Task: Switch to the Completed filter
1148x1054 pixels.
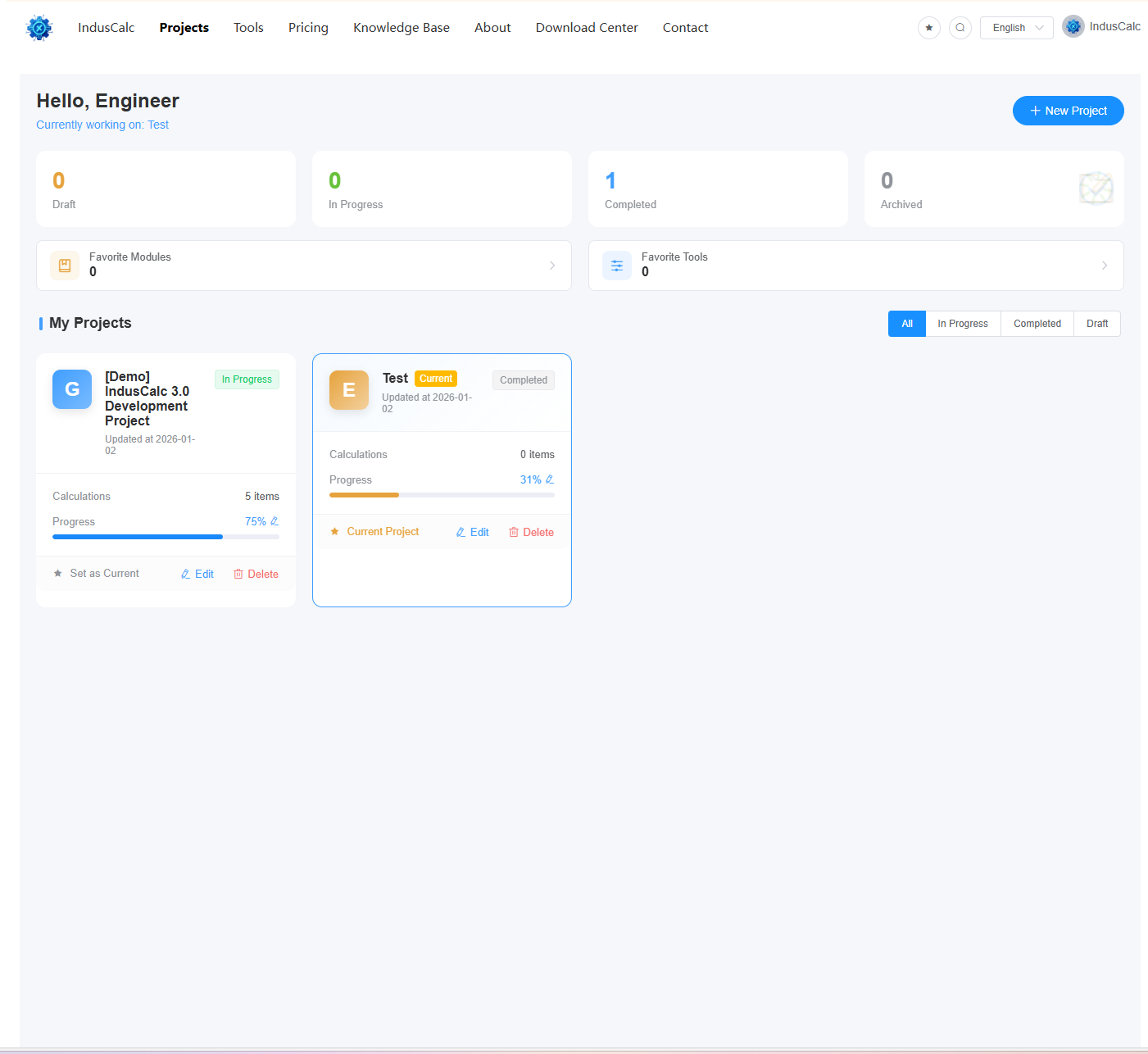Action: point(1037,323)
